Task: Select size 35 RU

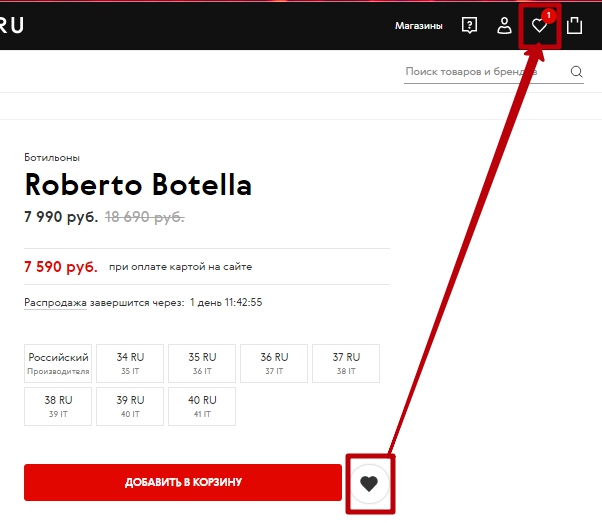Action: (202, 363)
